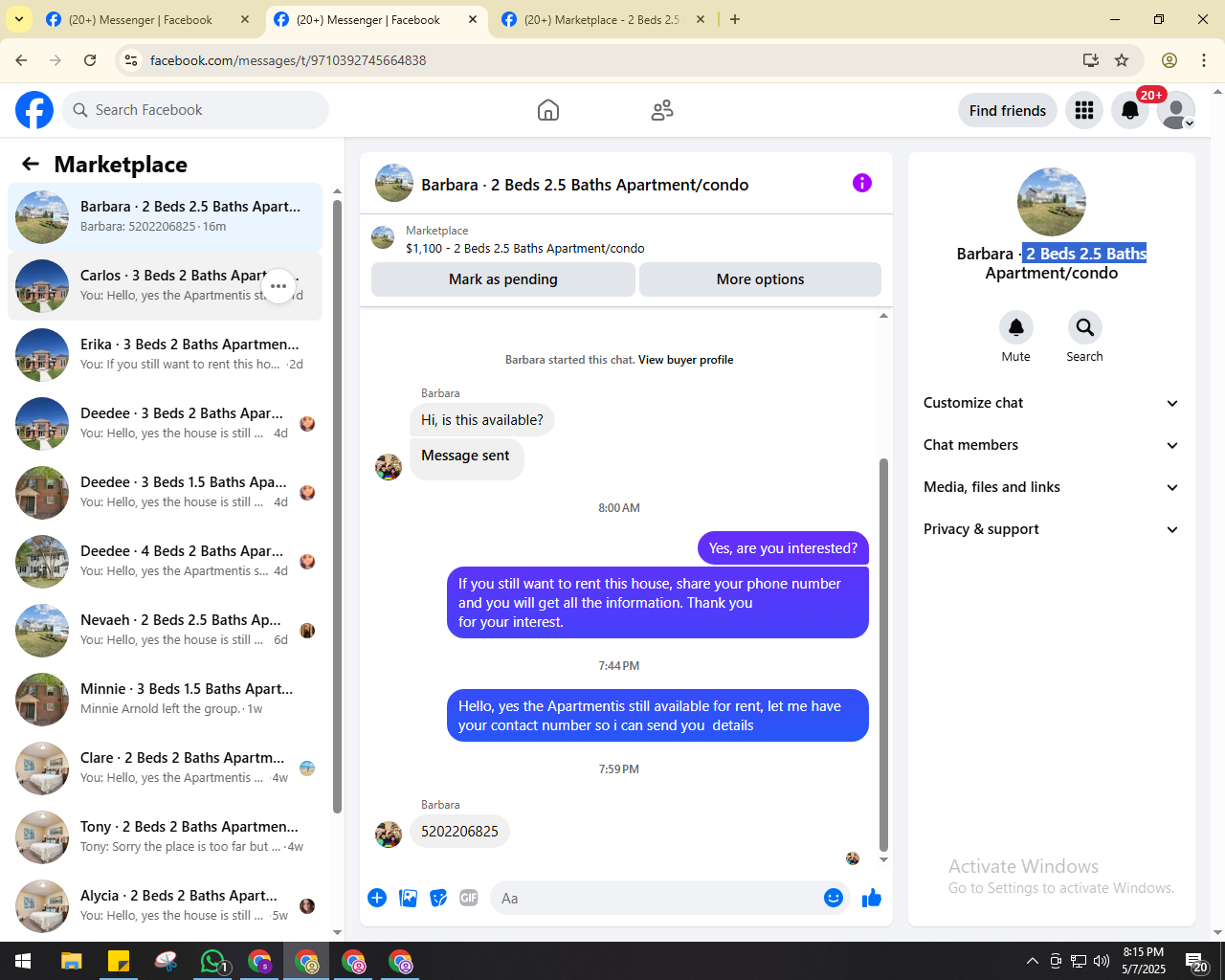1225x980 pixels.
Task: Expand Privacy & support section
Action: (1051, 529)
